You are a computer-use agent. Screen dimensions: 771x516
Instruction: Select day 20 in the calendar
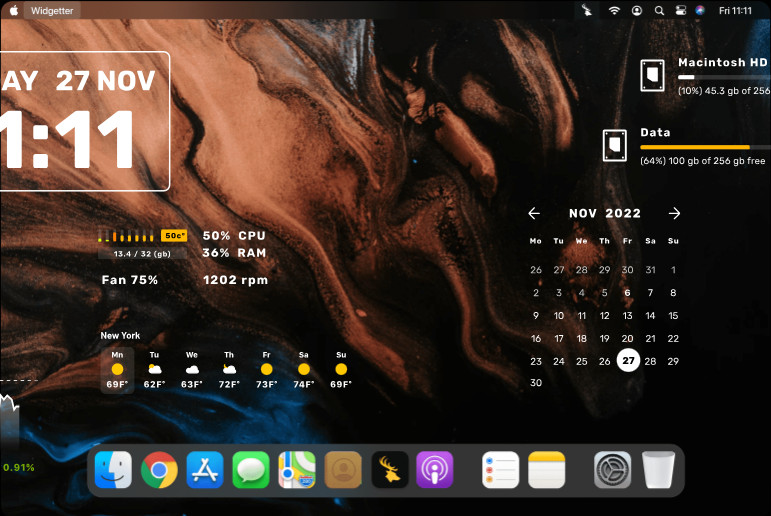click(627, 338)
